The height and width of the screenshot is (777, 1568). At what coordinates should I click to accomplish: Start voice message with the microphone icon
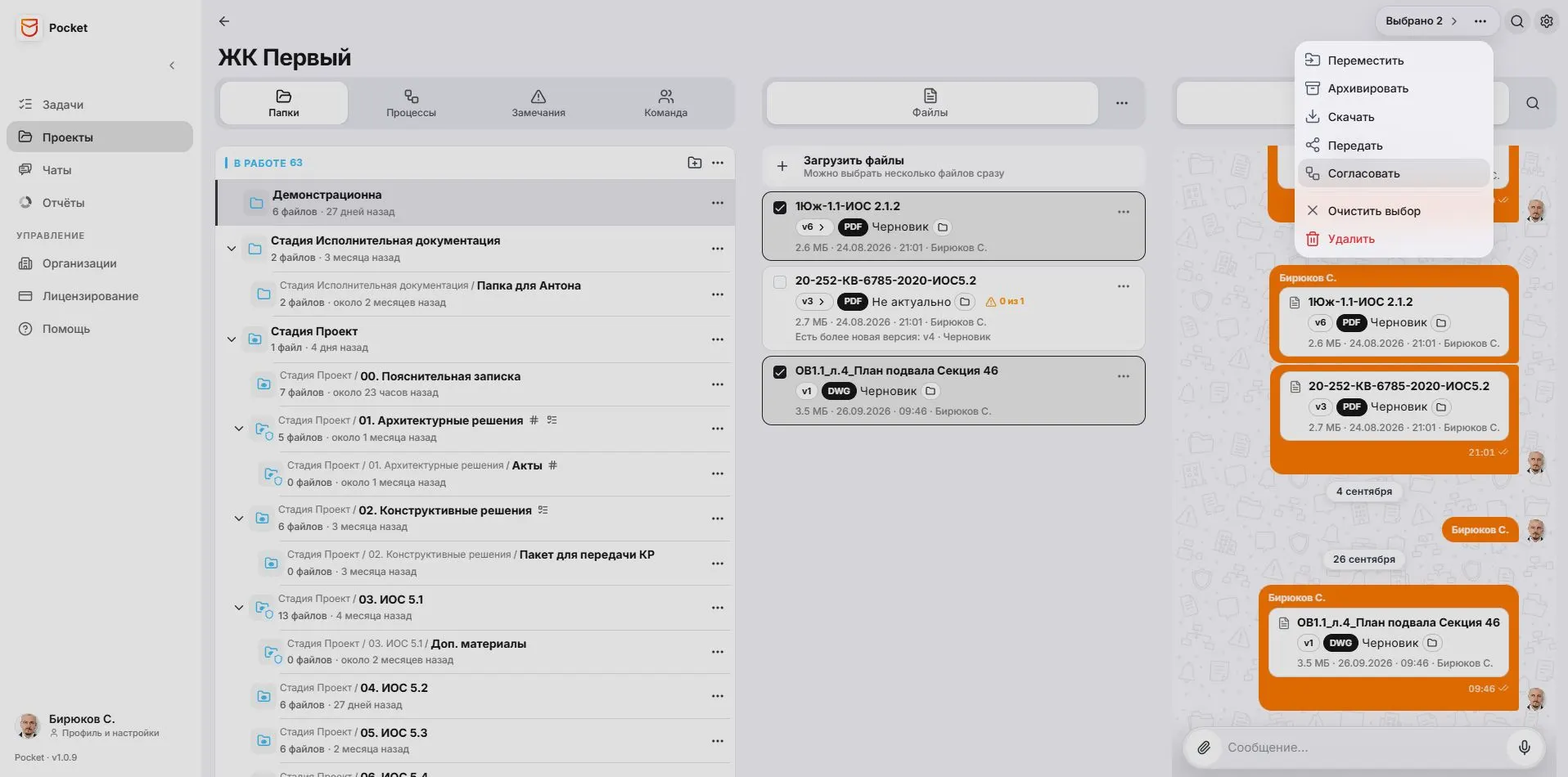(x=1525, y=748)
